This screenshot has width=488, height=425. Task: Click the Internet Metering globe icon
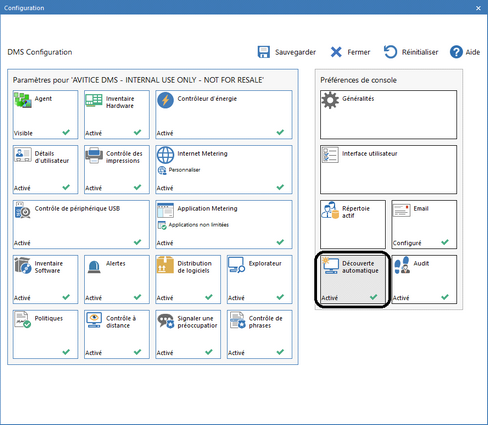tap(165, 155)
